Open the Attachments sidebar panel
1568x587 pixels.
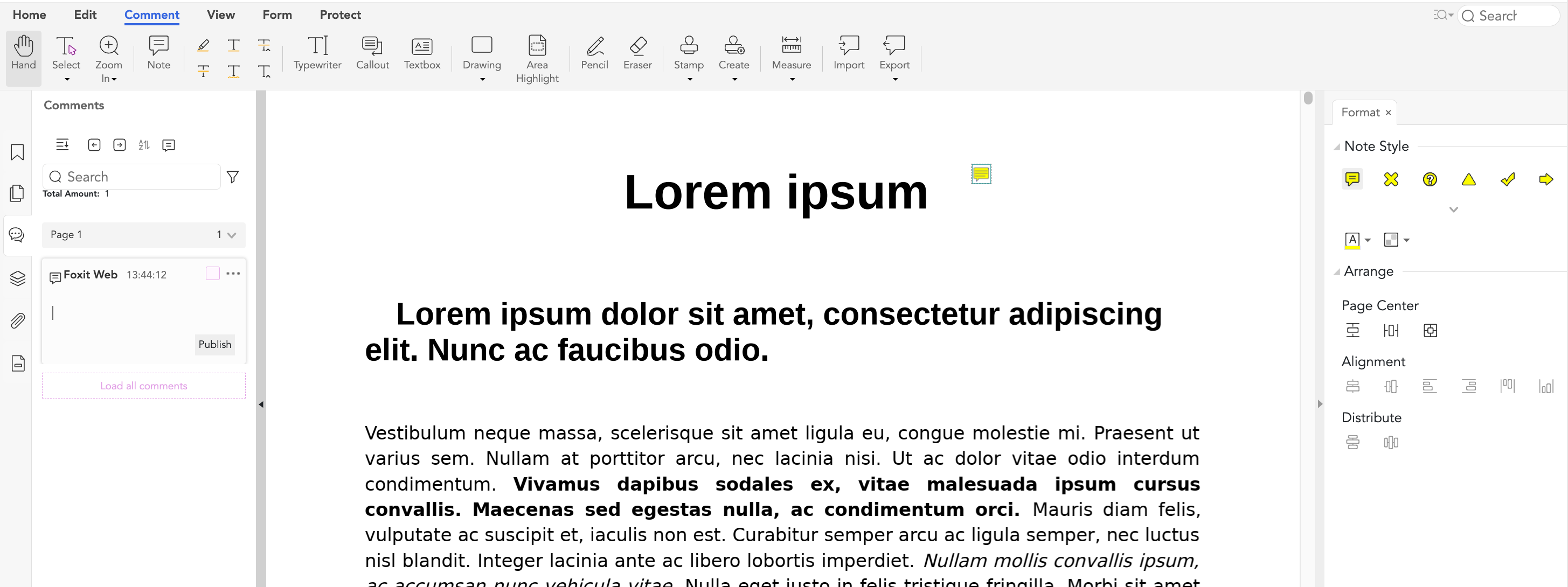click(x=17, y=320)
